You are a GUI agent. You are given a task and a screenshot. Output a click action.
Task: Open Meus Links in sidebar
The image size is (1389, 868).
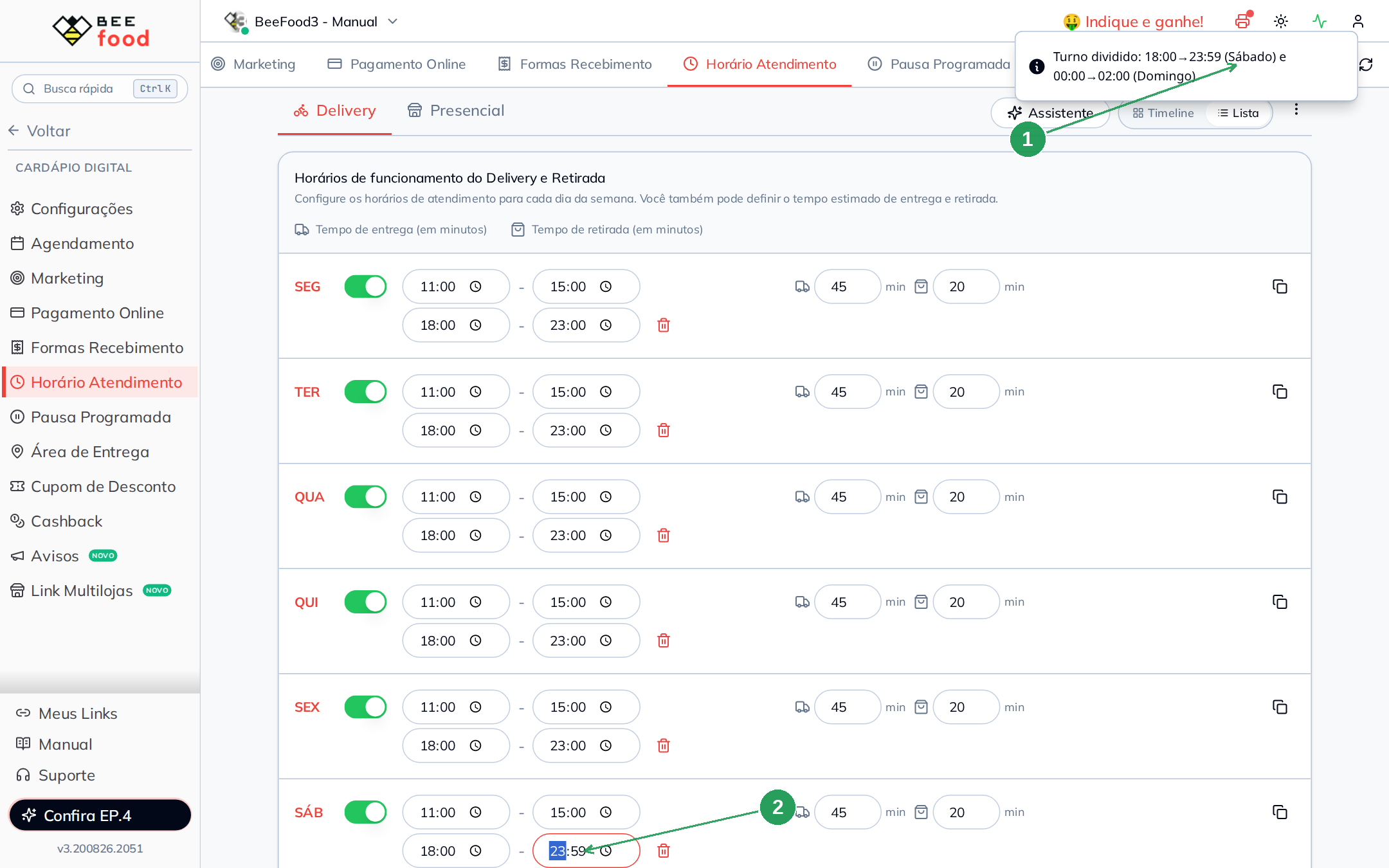pos(67,714)
